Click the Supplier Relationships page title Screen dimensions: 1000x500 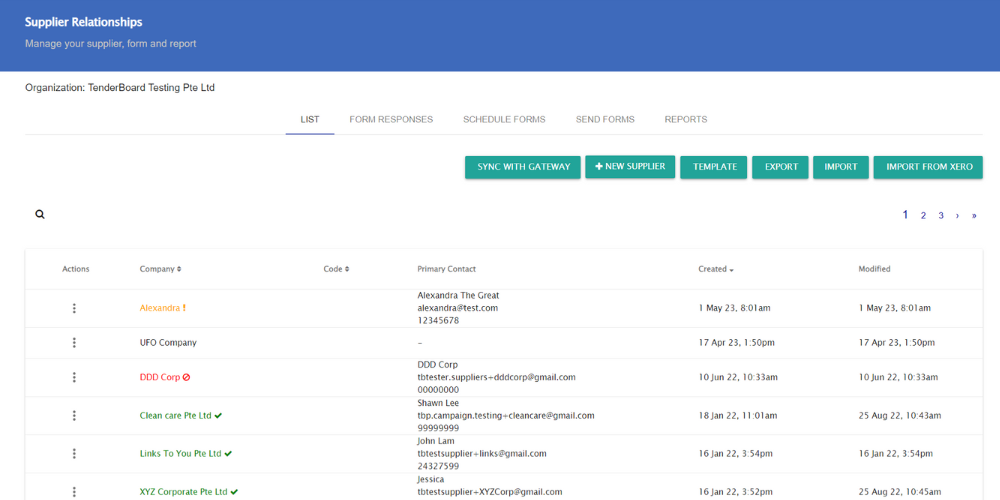(x=84, y=22)
